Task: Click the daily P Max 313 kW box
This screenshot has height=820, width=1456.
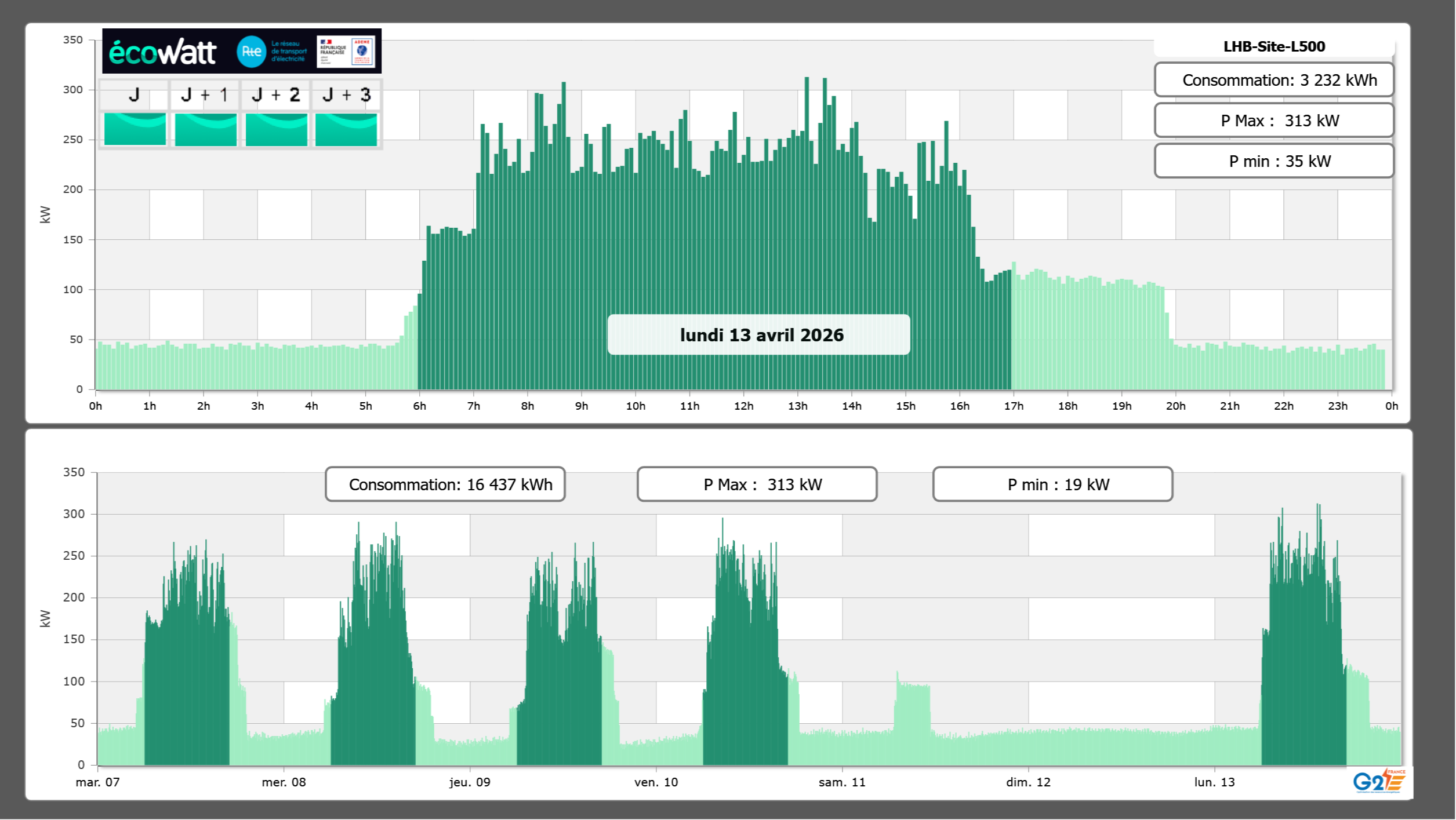Action: [1274, 121]
